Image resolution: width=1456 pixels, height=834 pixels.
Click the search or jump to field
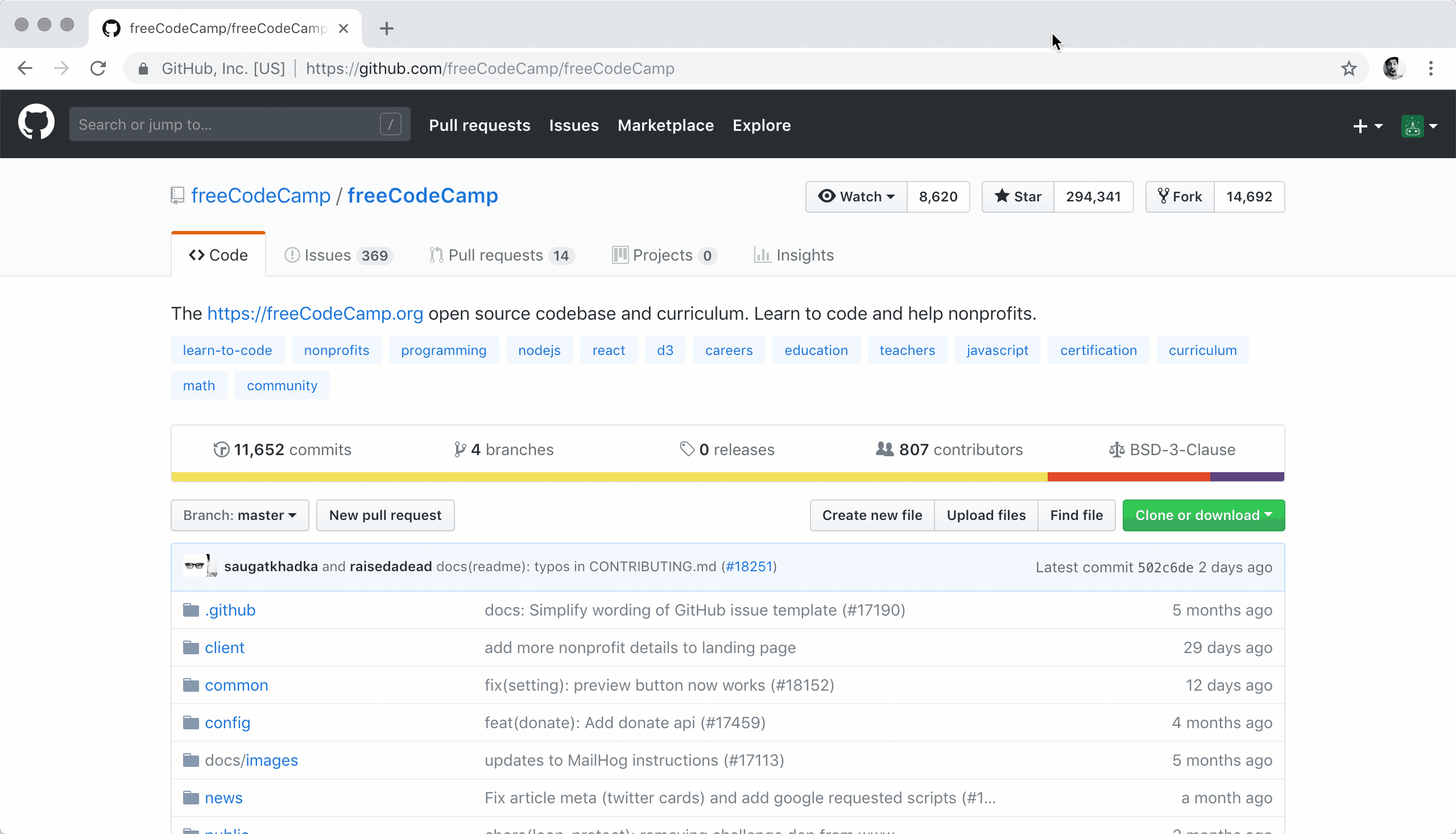(x=229, y=123)
